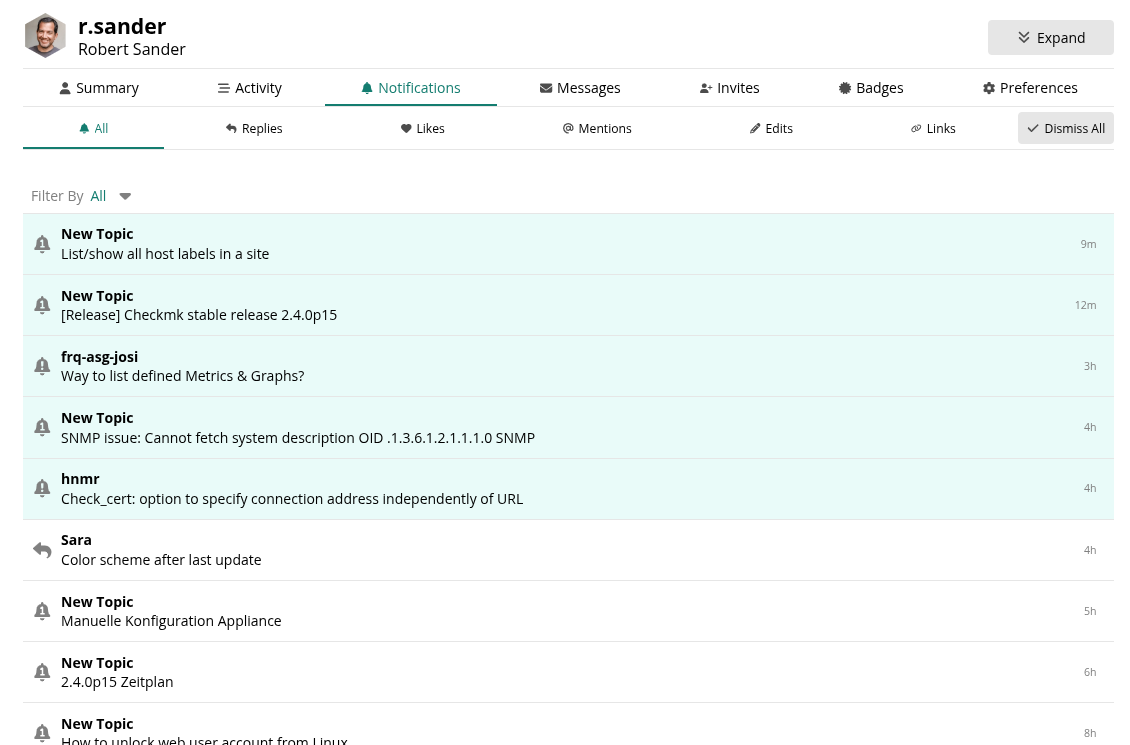
Task: Open the Messages tab
Action: tap(580, 88)
